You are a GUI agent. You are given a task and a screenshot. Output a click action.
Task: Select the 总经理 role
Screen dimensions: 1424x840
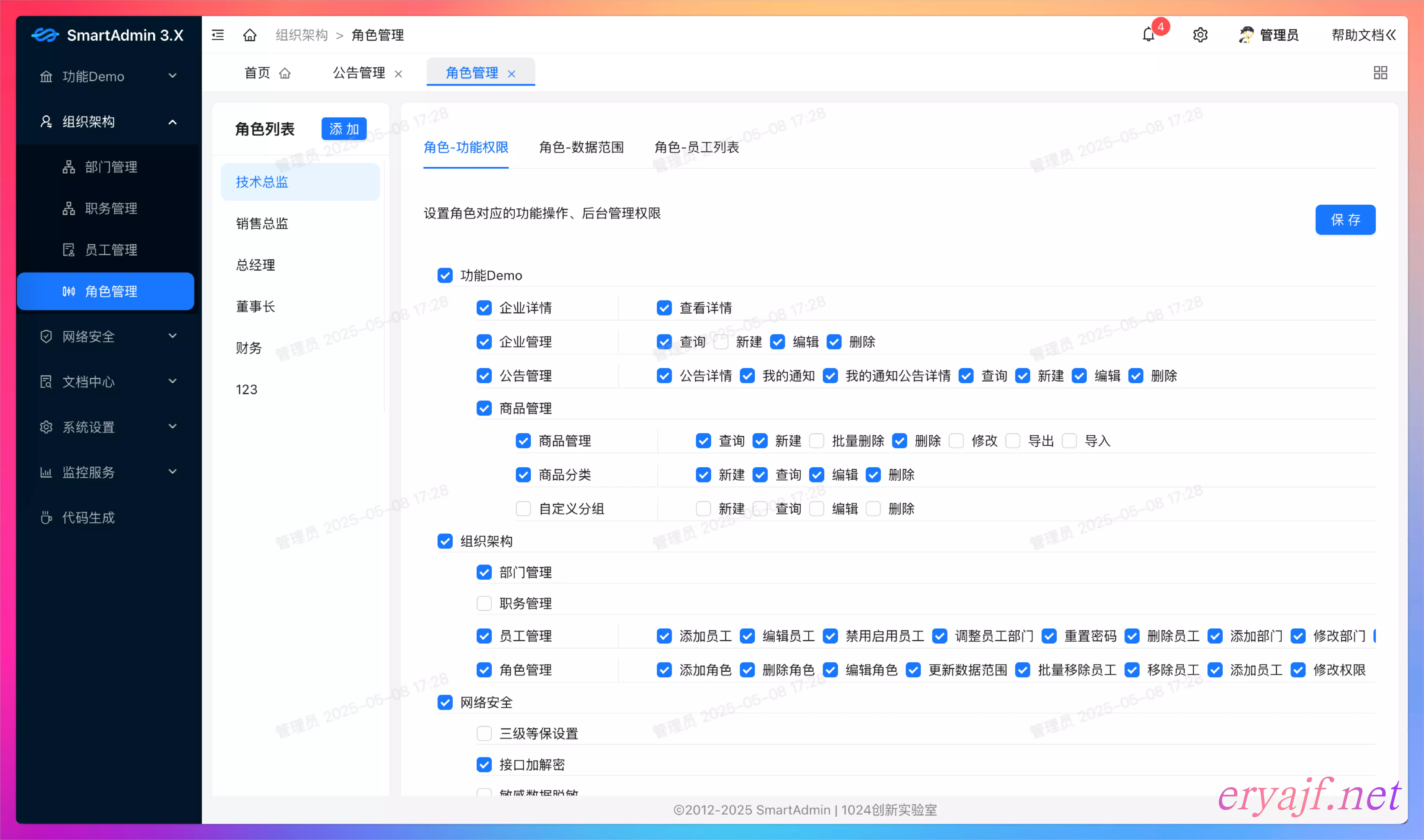click(300, 265)
